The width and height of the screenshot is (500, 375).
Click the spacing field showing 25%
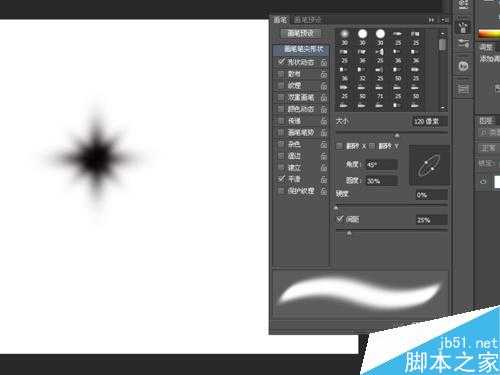tap(431, 220)
